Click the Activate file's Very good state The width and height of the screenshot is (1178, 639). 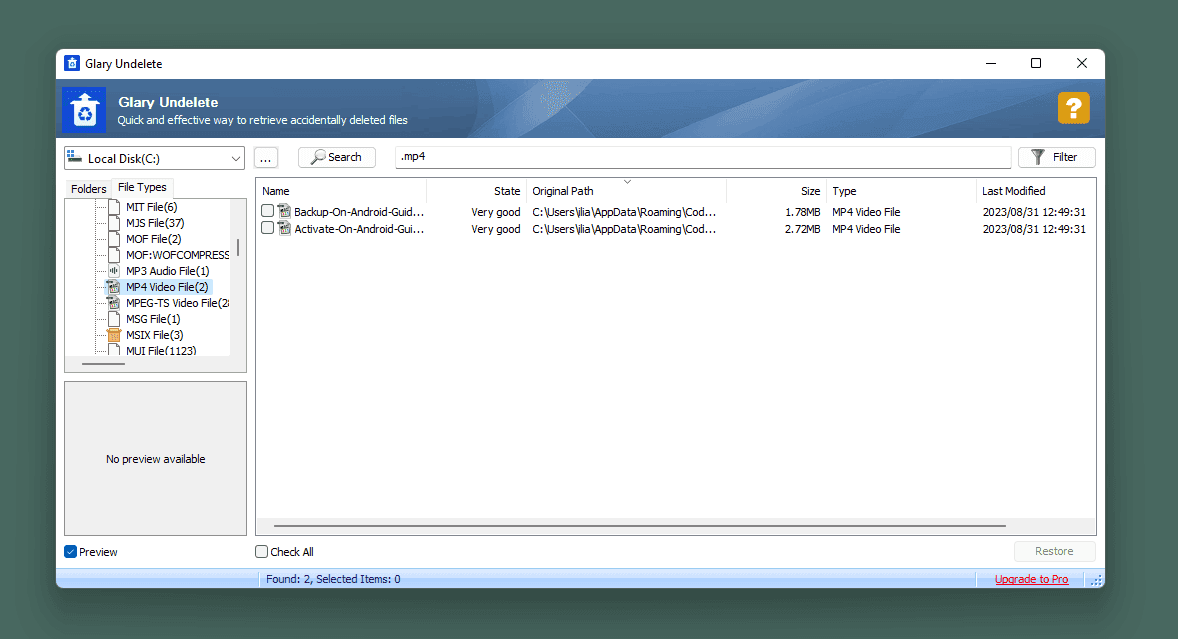[x=496, y=229]
